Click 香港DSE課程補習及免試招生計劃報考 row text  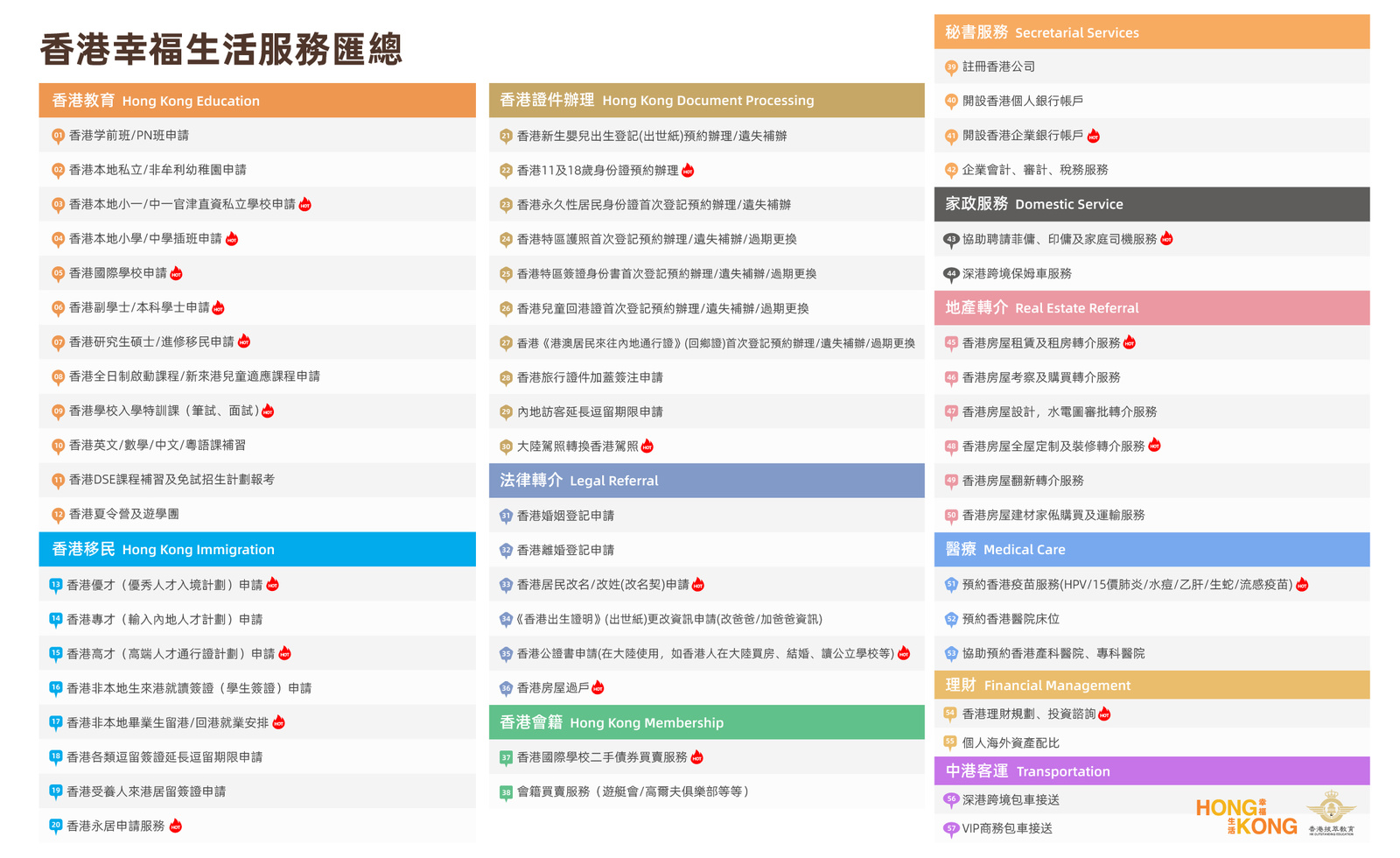click(171, 480)
